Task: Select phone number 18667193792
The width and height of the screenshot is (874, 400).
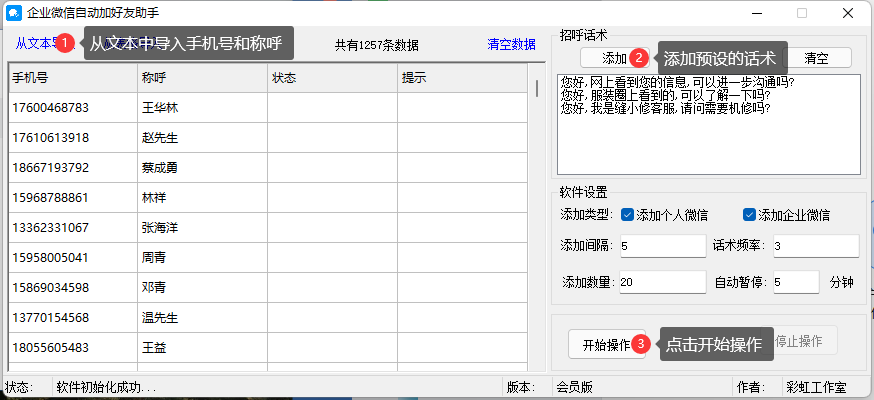Action: point(50,168)
